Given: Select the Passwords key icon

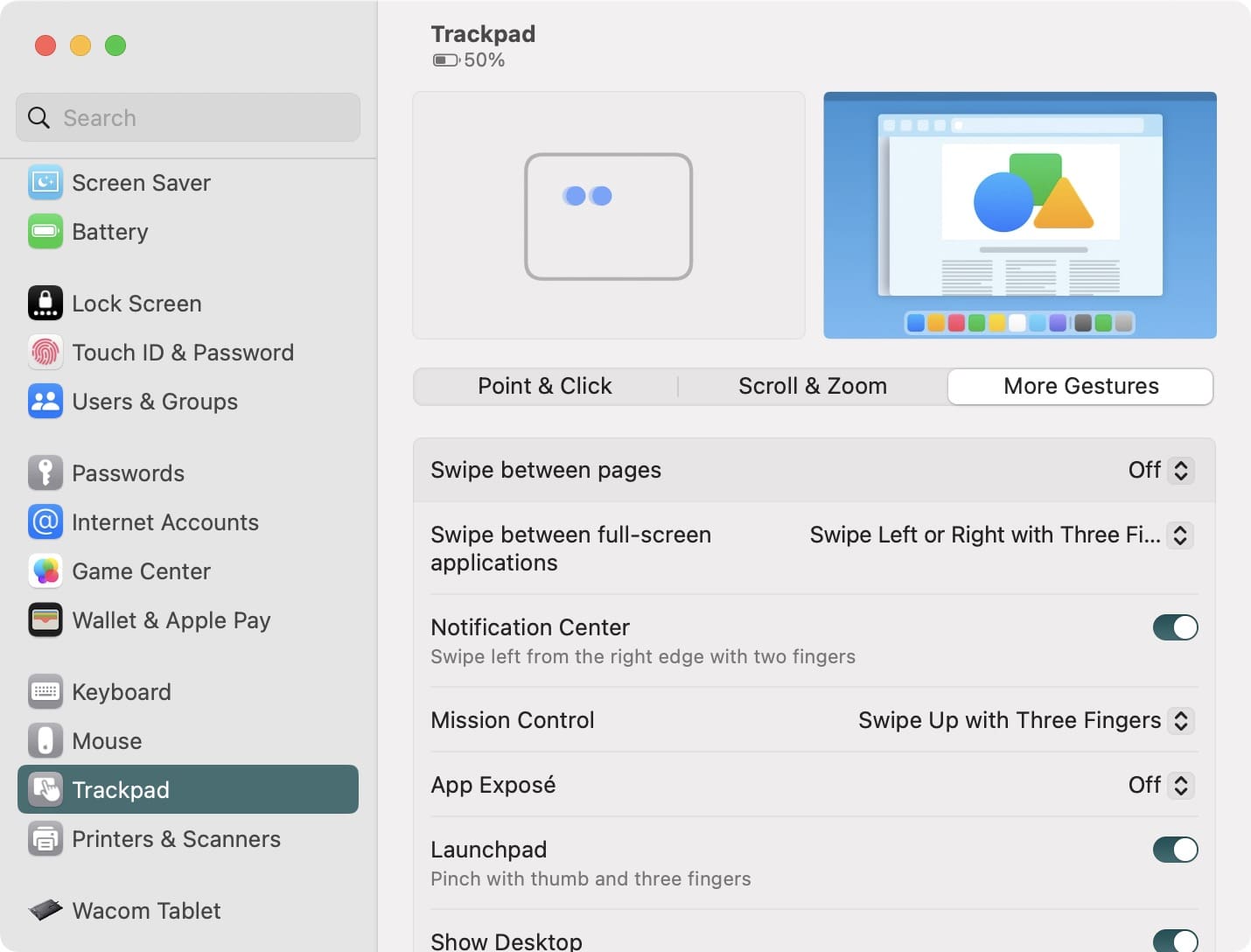Looking at the screenshot, I should [x=45, y=472].
